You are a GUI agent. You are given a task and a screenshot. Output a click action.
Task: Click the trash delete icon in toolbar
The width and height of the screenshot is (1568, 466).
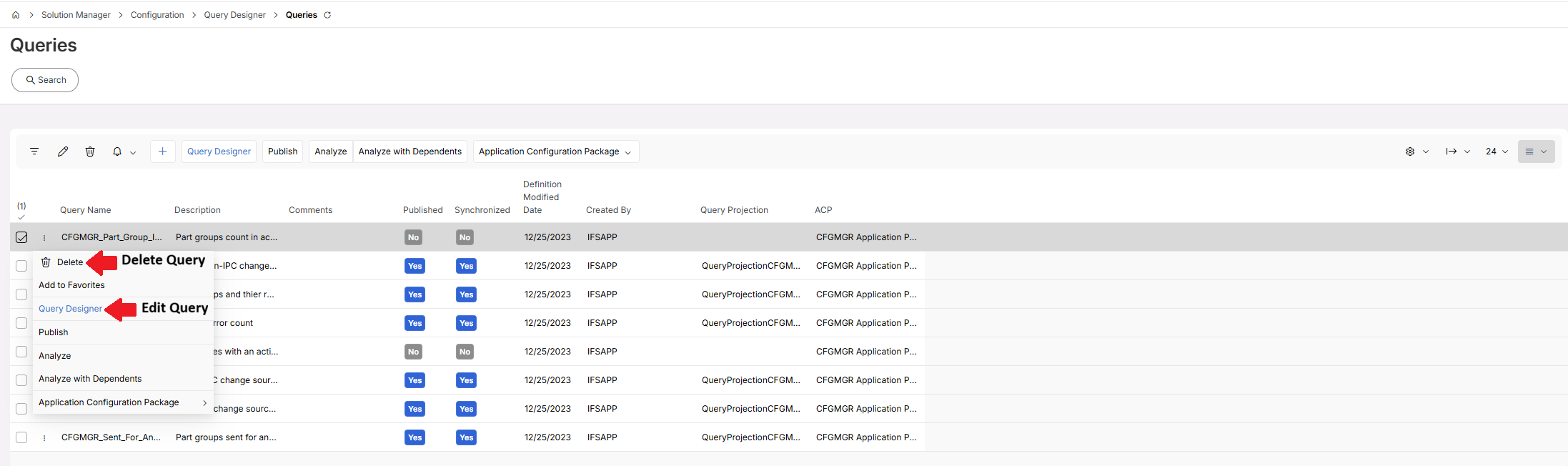tap(90, 152)
